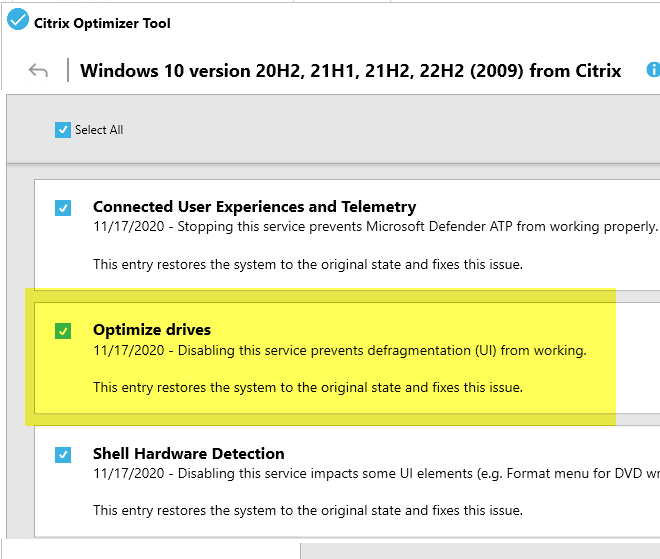Click the Select All label
Viewport: 660px width, 559px height.
pyautogui.click(x=99, y=130)
